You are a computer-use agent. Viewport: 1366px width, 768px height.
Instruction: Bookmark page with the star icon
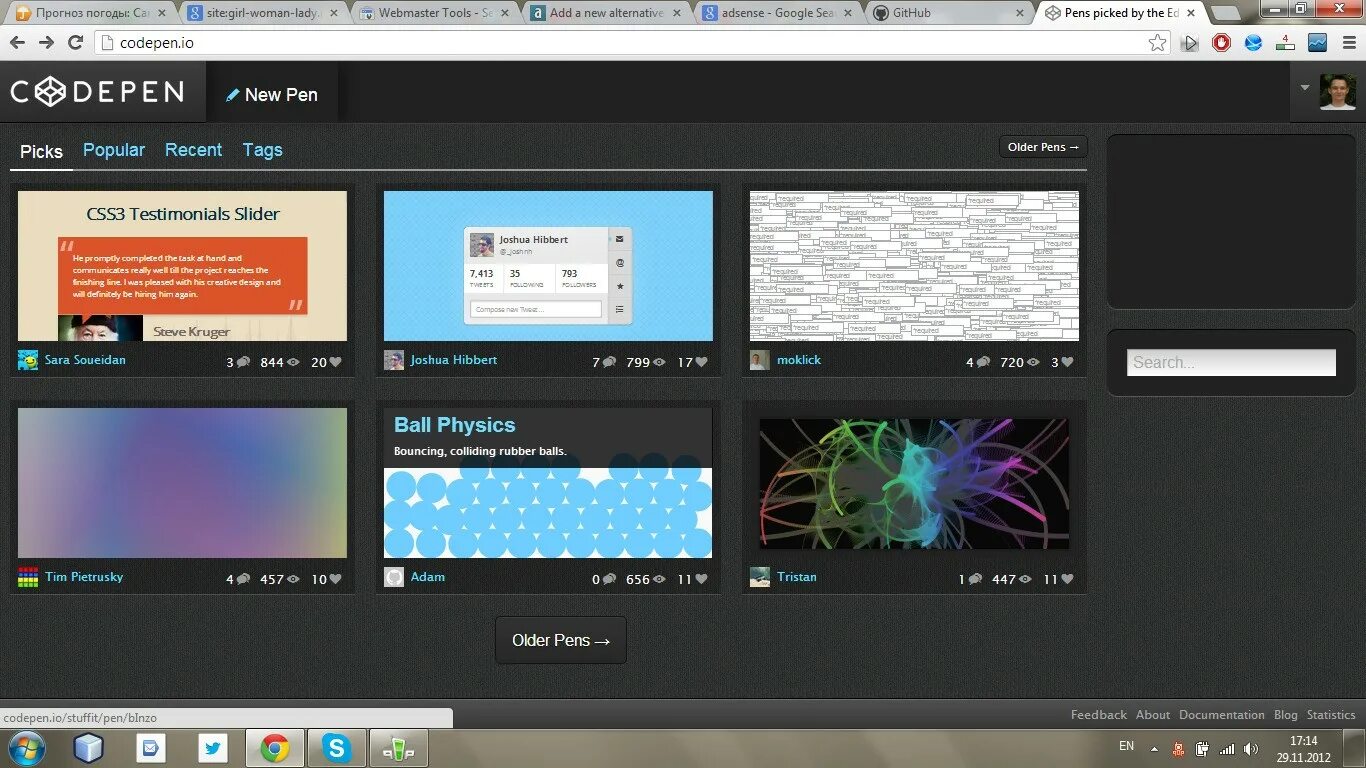click(1157, 43)
